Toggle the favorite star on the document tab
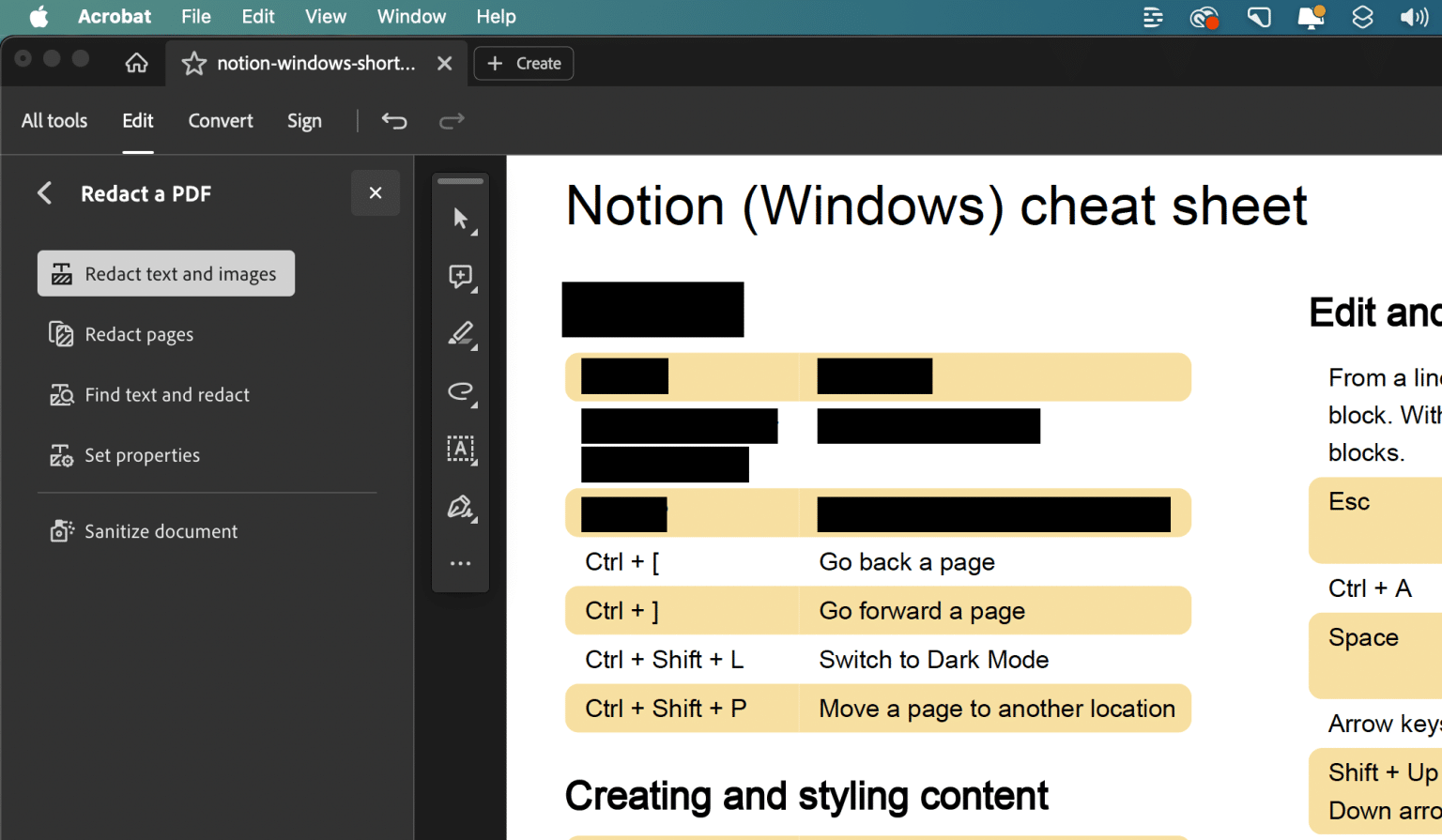The height and width of the screenshot is (840, 1442). 193,63
